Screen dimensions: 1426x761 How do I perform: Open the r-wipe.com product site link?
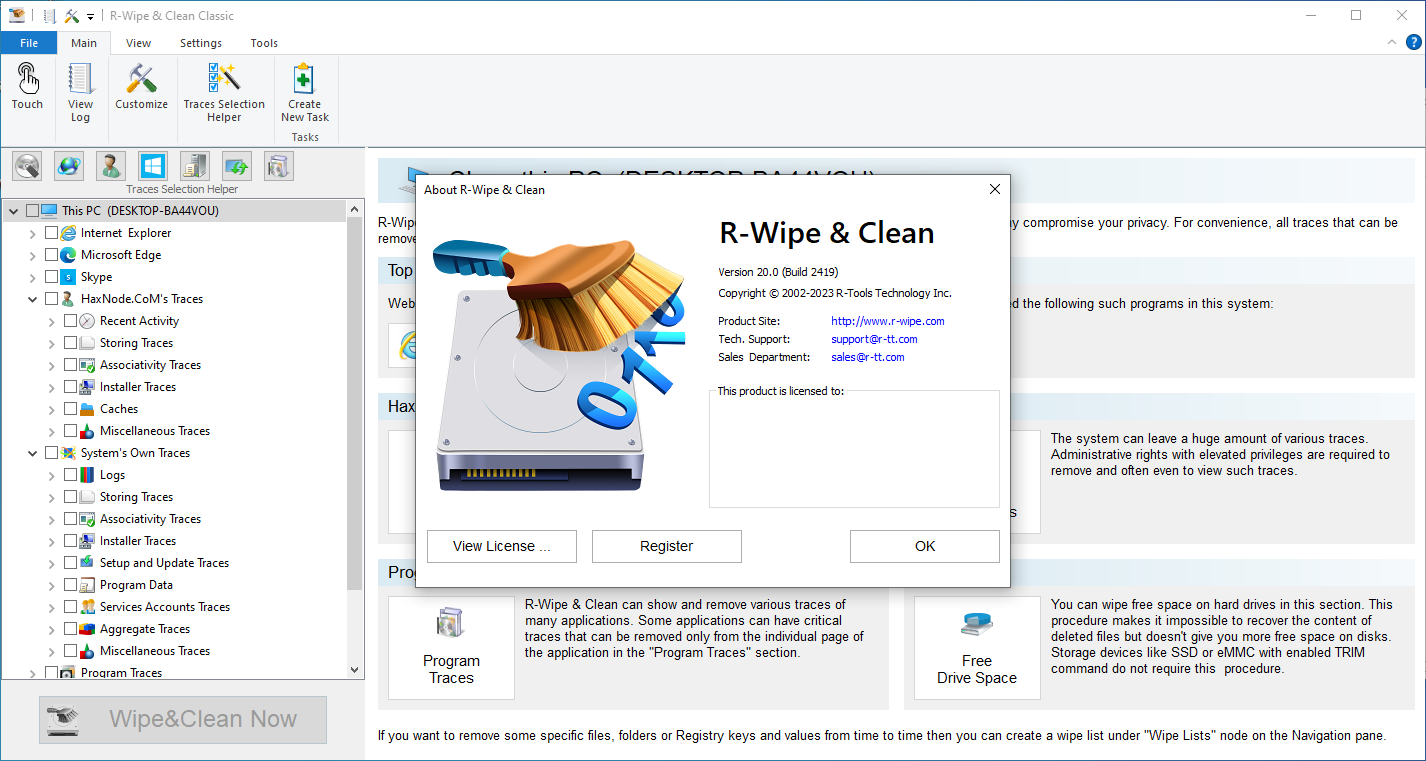click(x=887, y=321)
